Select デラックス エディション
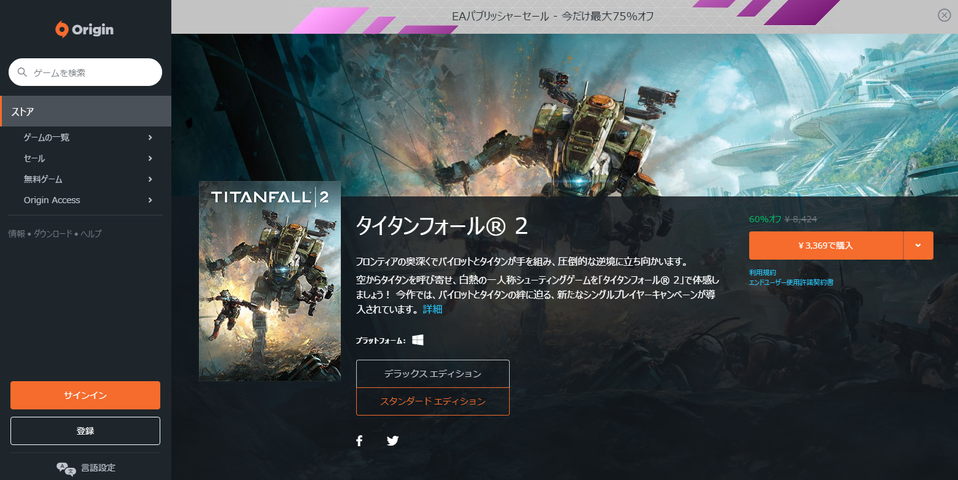The height and width of the screenshot is (480, 958). (433, 373)
